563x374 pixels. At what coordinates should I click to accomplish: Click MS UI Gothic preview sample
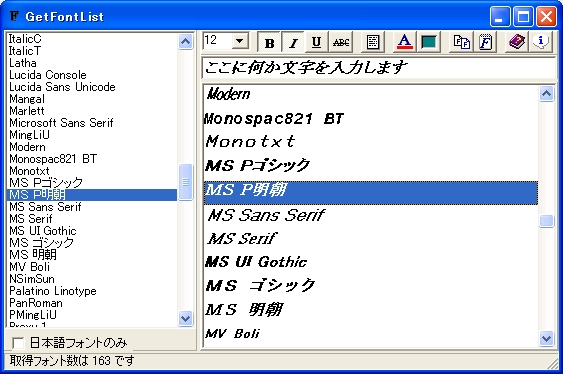pyautogui.click(x=256, y=262)
